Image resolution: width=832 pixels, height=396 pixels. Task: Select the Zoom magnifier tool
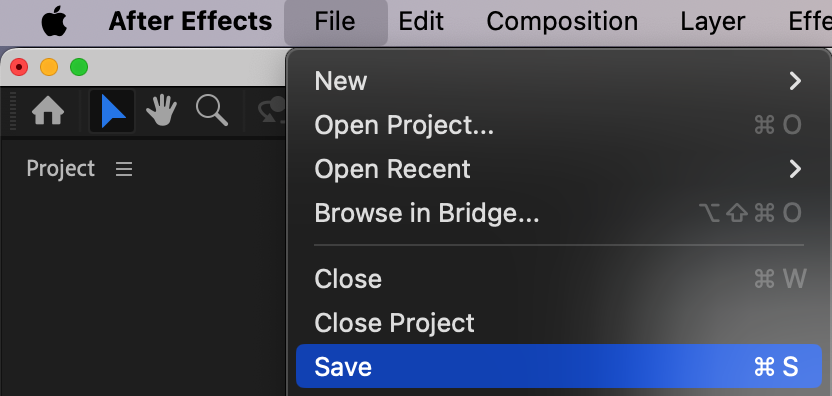click(212, 110)
